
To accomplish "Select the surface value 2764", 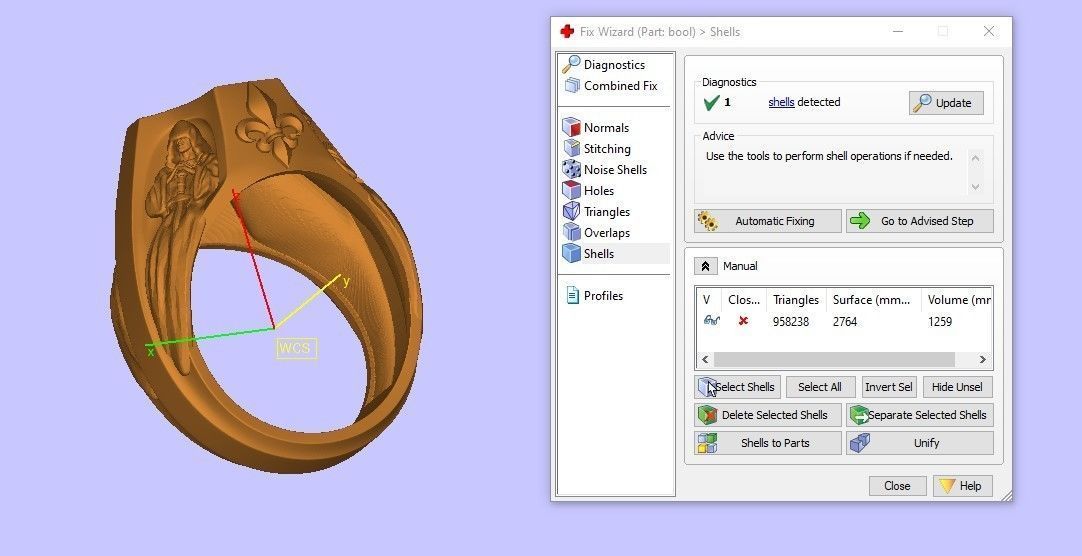I will (845, 321).
